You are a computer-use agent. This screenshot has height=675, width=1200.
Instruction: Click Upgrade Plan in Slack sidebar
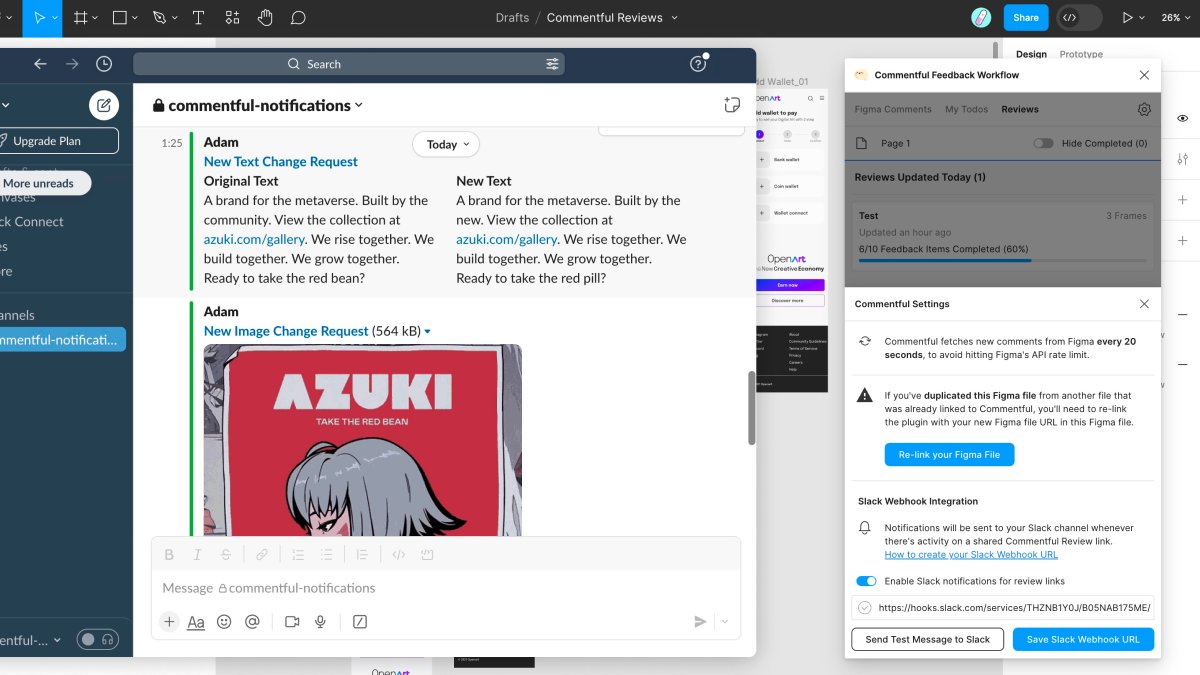pos(57,141)
